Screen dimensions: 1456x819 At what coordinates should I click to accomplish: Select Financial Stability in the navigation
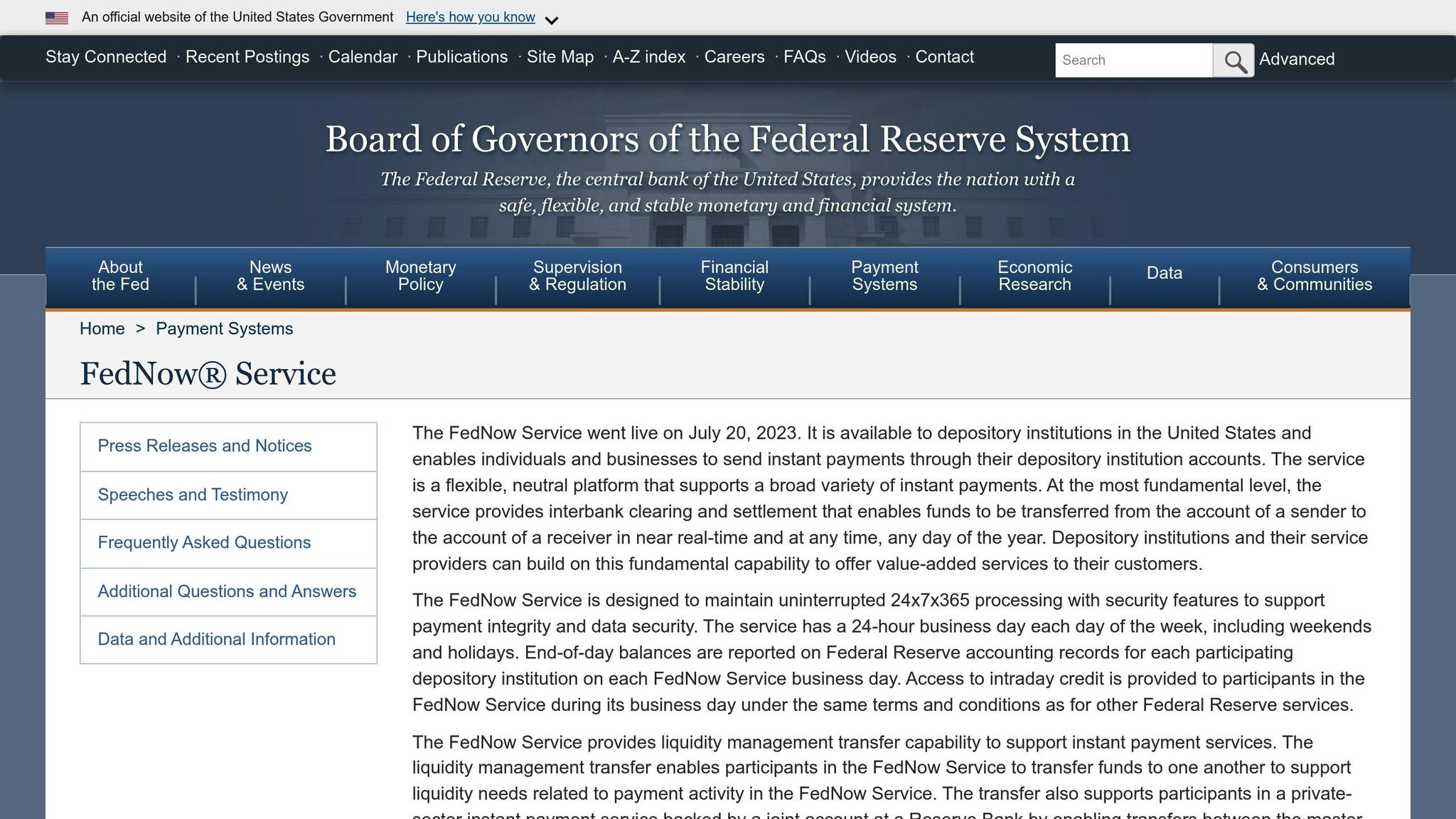click(x=734, y=276)
